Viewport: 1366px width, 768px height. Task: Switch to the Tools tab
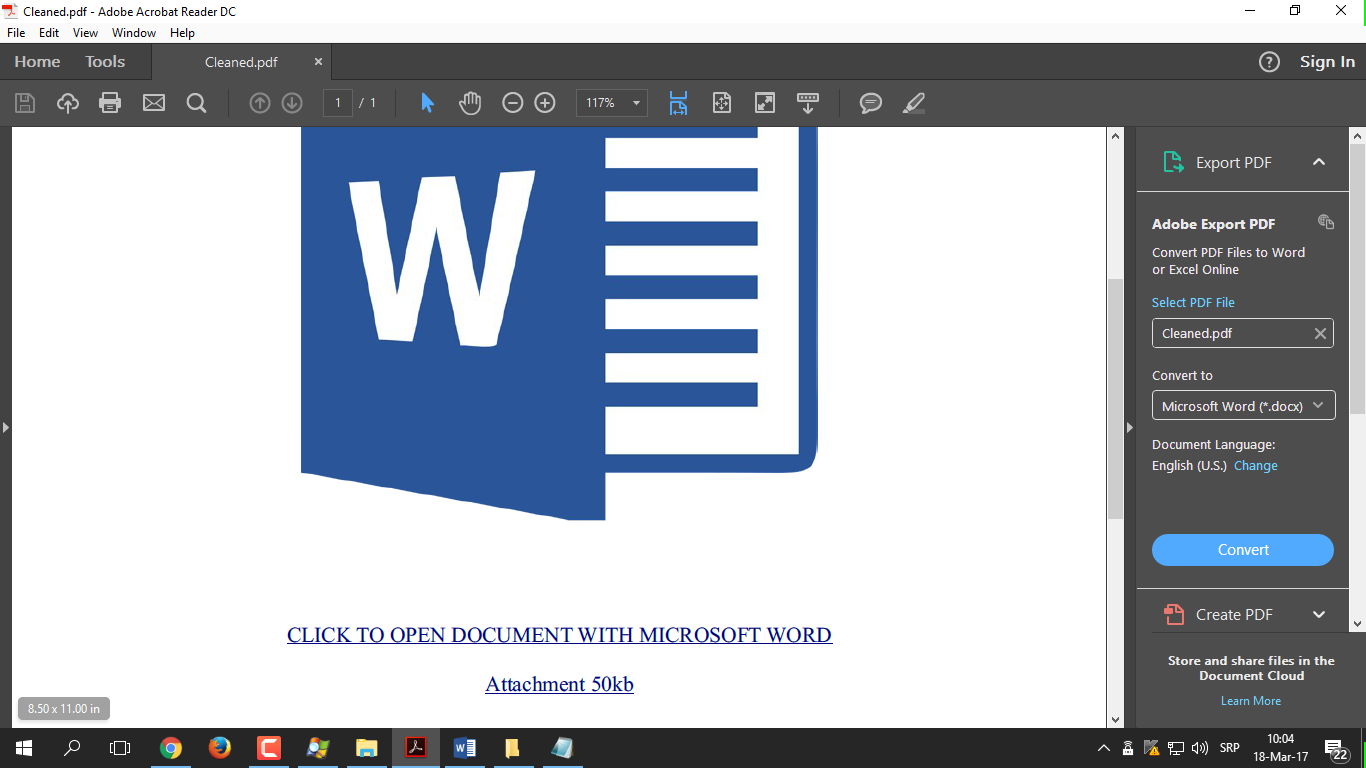tap(105, 62)
